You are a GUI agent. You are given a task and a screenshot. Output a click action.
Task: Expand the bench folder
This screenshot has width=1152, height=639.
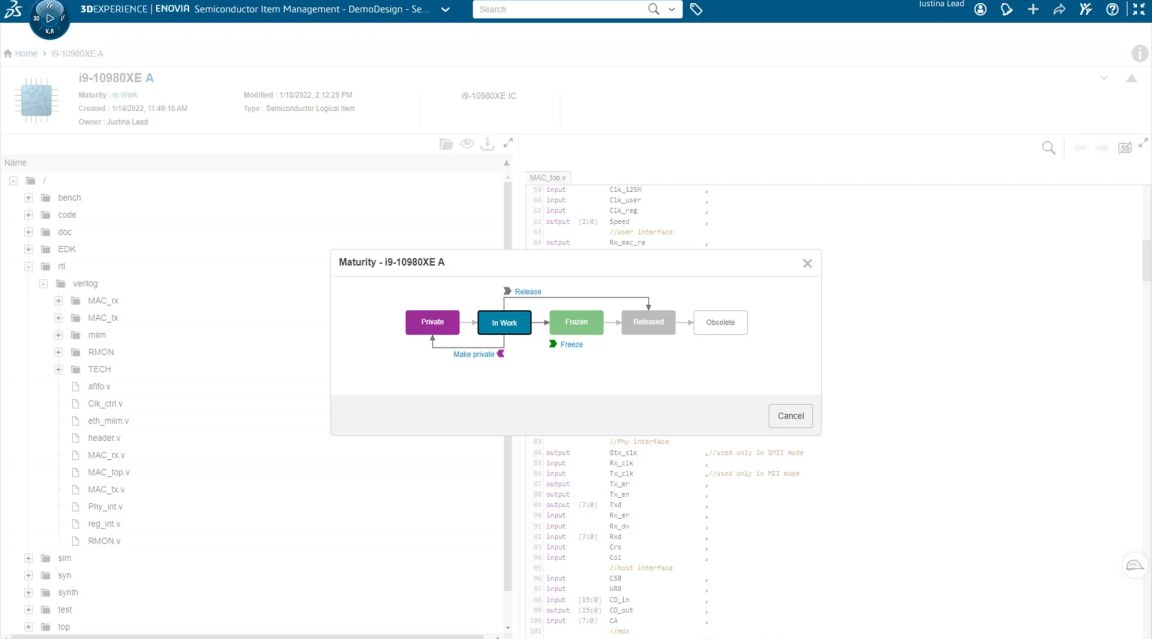(x=29, y=198)
